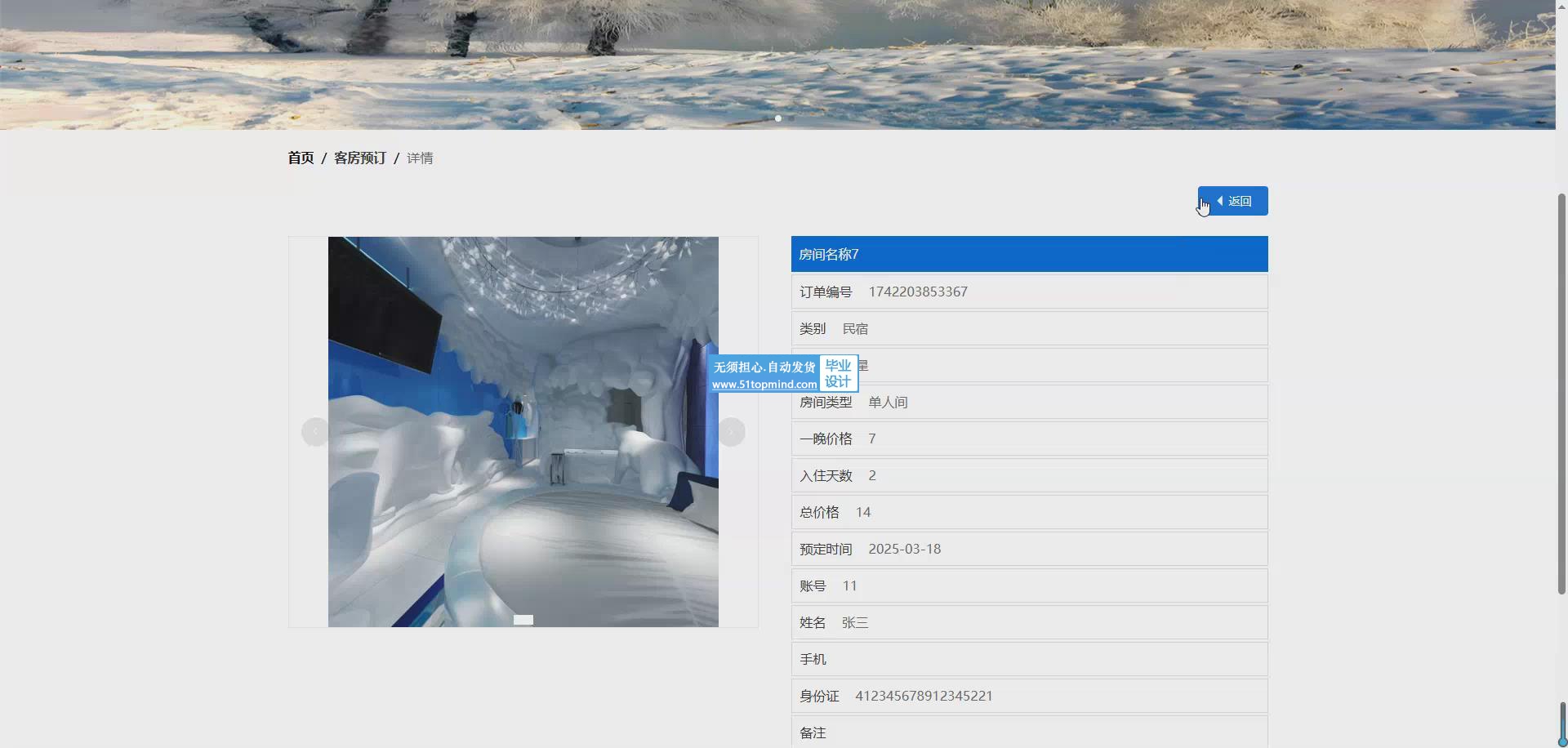Advance to the next room photo
Viewport: 1568px width, 748px height.
click(x=731, y=432)
